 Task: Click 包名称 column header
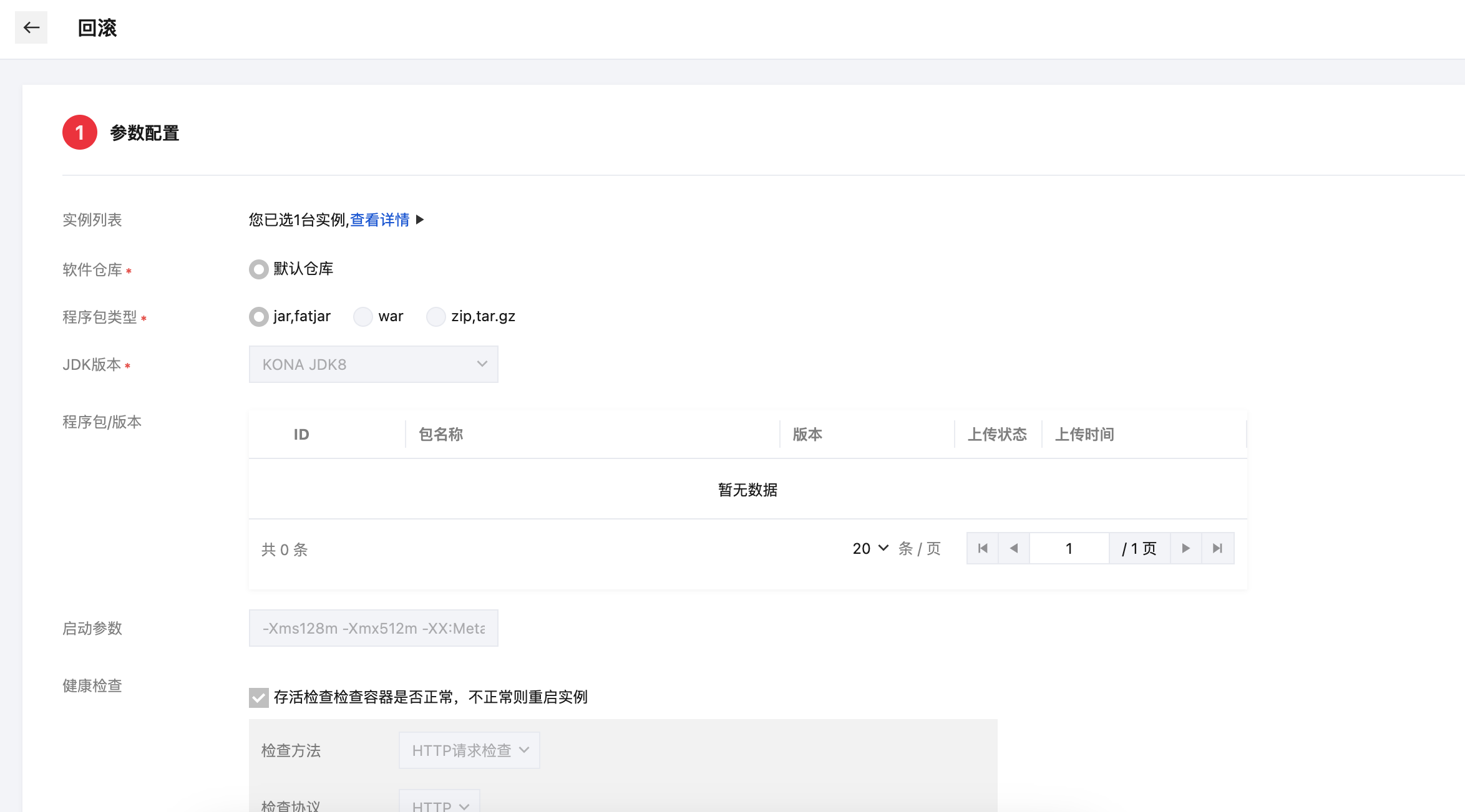(x=440, y=434)
